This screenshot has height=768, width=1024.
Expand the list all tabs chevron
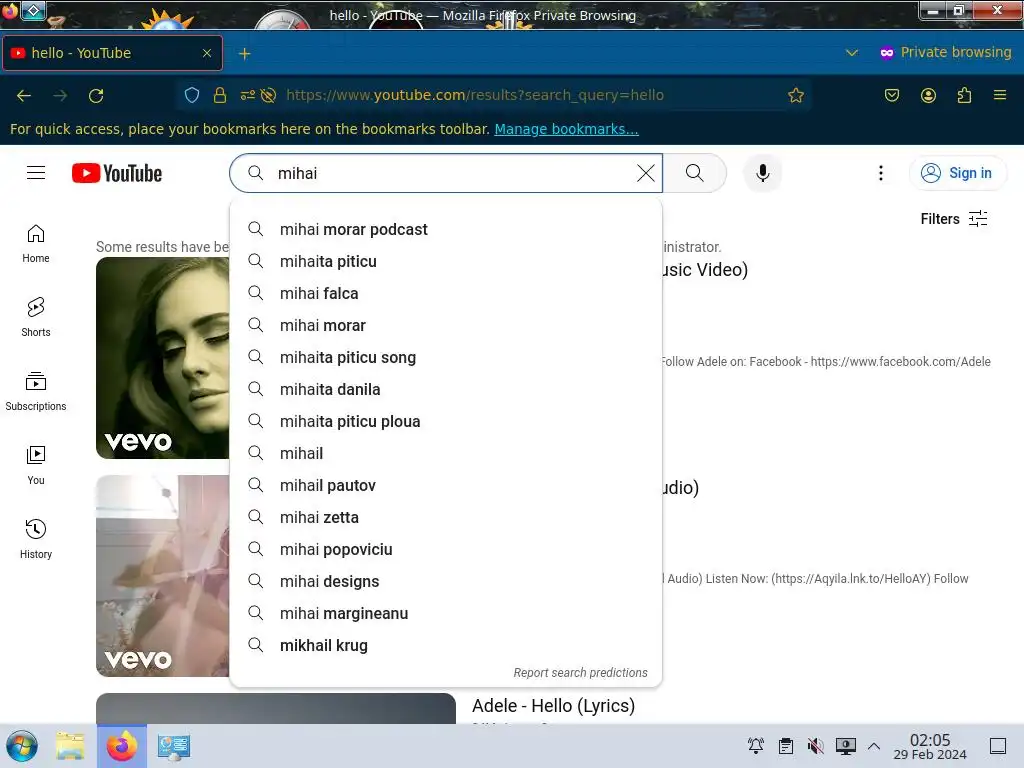[852, 53]
